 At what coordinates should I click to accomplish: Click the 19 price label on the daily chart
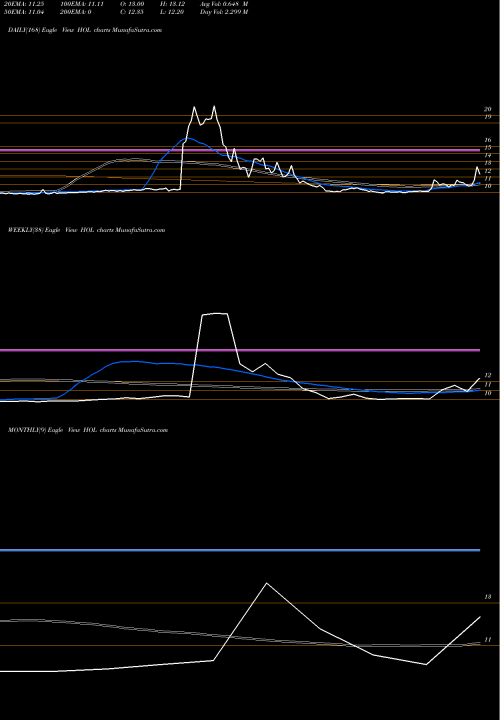tap(488, 117)
